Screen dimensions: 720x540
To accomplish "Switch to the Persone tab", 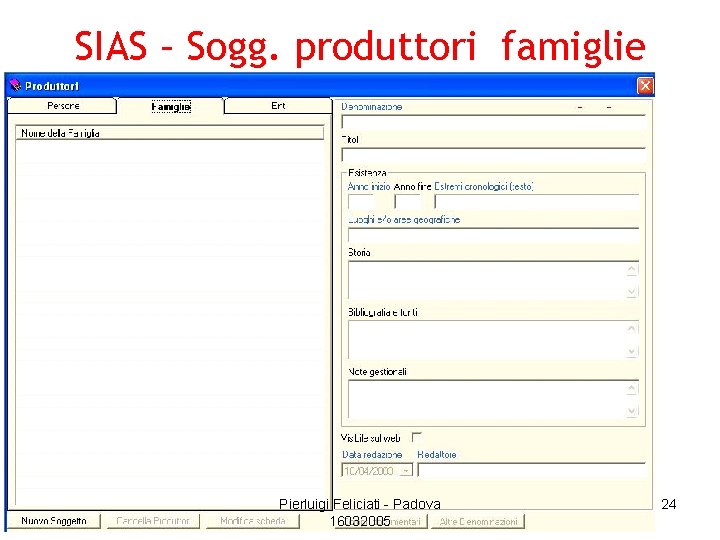I will pyautogui.click(x=62, y=106).
